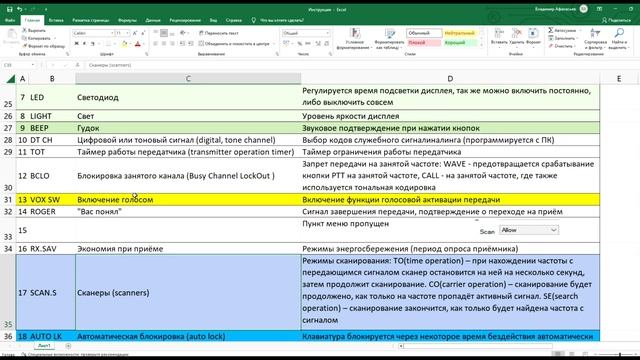Switch to Разметка страницы tab
This screenshot has height=360, width=640.
click(x=91, y=20)
